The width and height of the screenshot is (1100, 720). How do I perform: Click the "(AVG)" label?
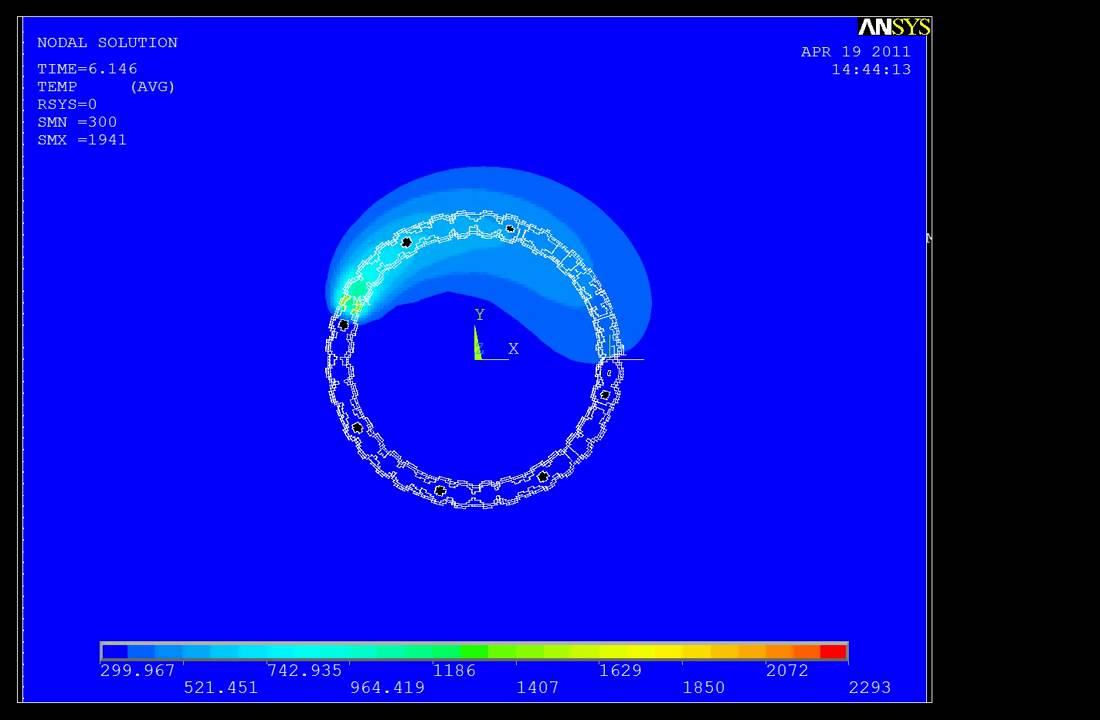[x=152, y=87]
